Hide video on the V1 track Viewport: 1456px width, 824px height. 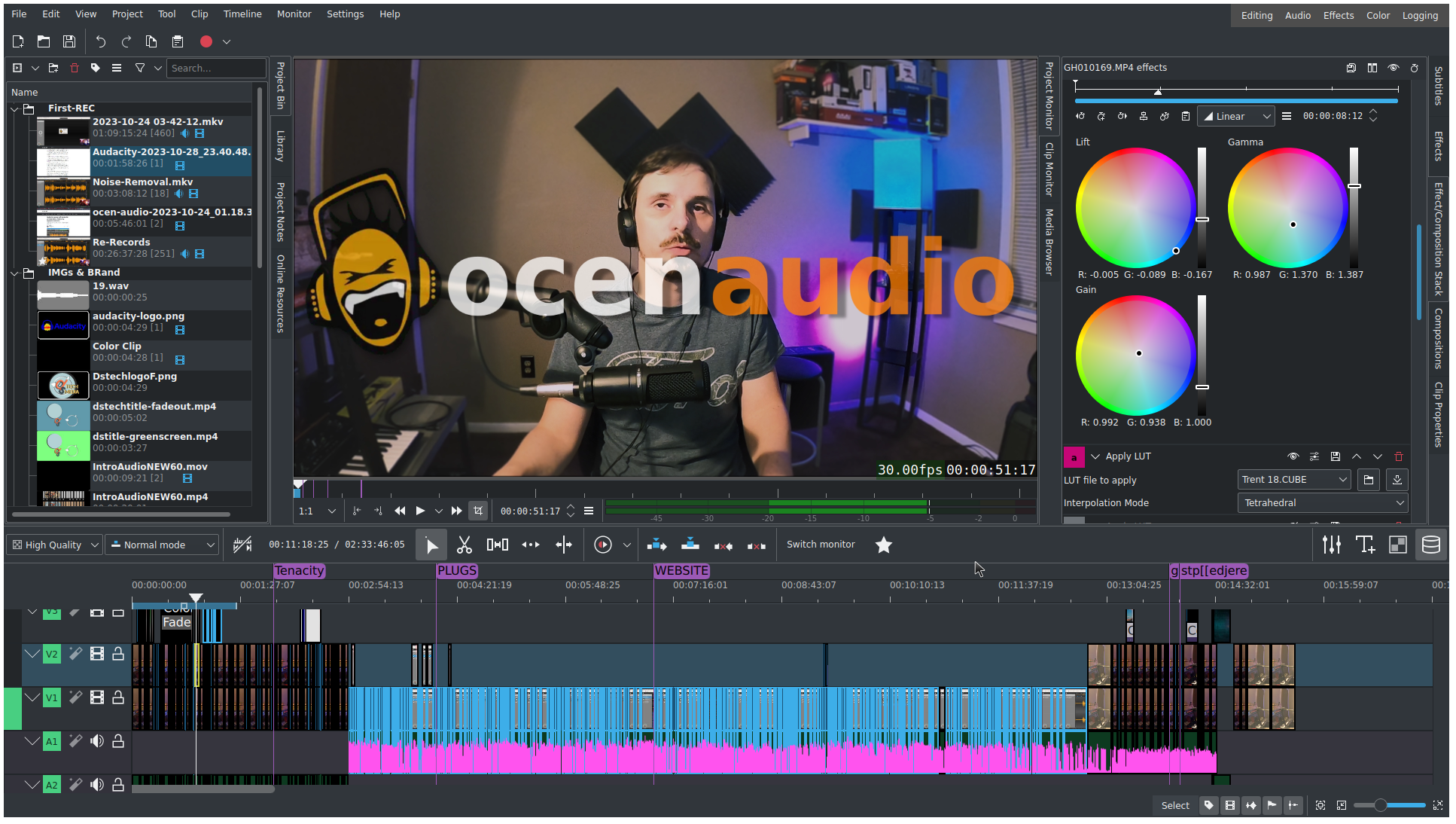click(97, 697)
